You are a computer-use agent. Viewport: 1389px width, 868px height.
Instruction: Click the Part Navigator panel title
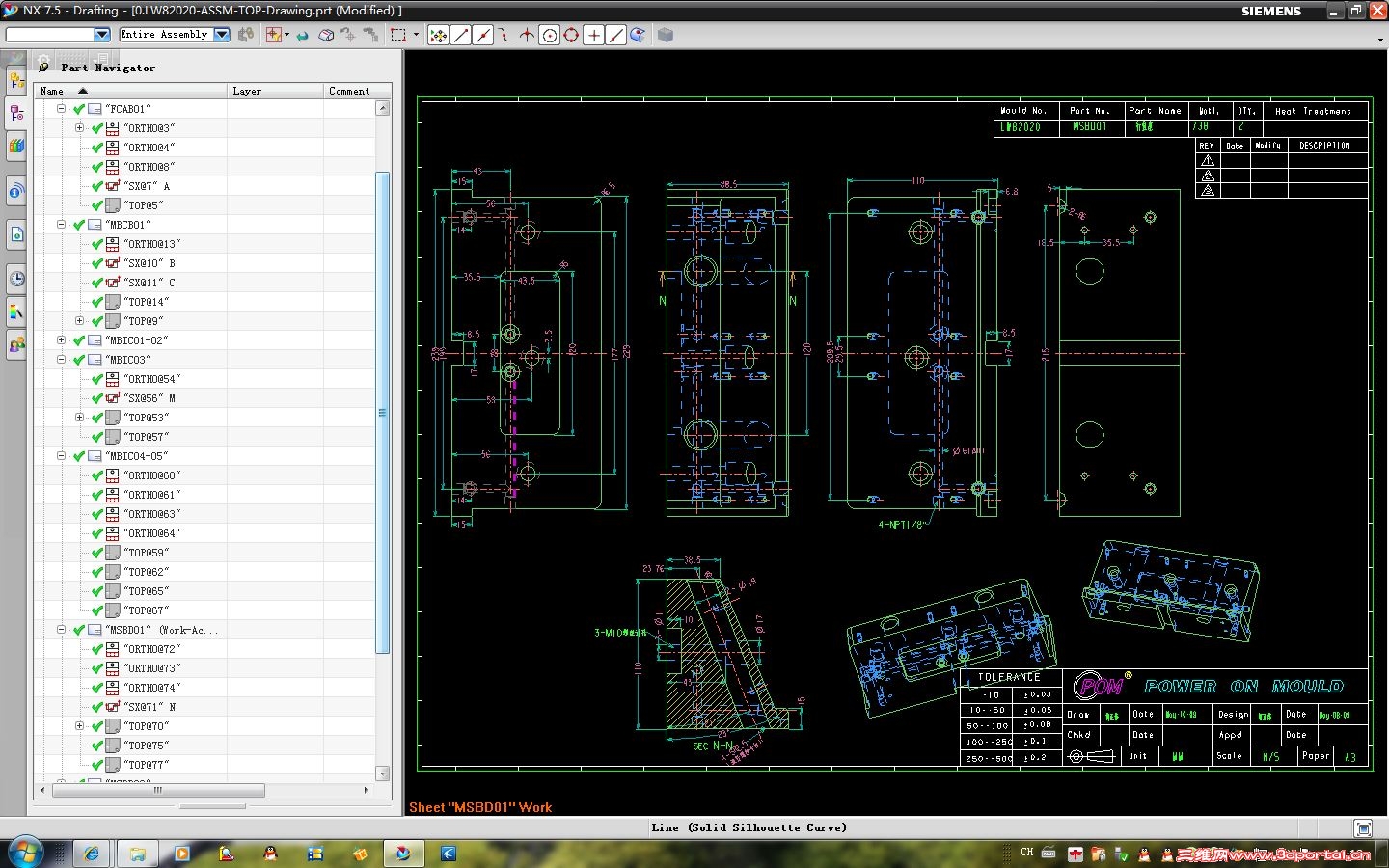click(x=107, y=68)
